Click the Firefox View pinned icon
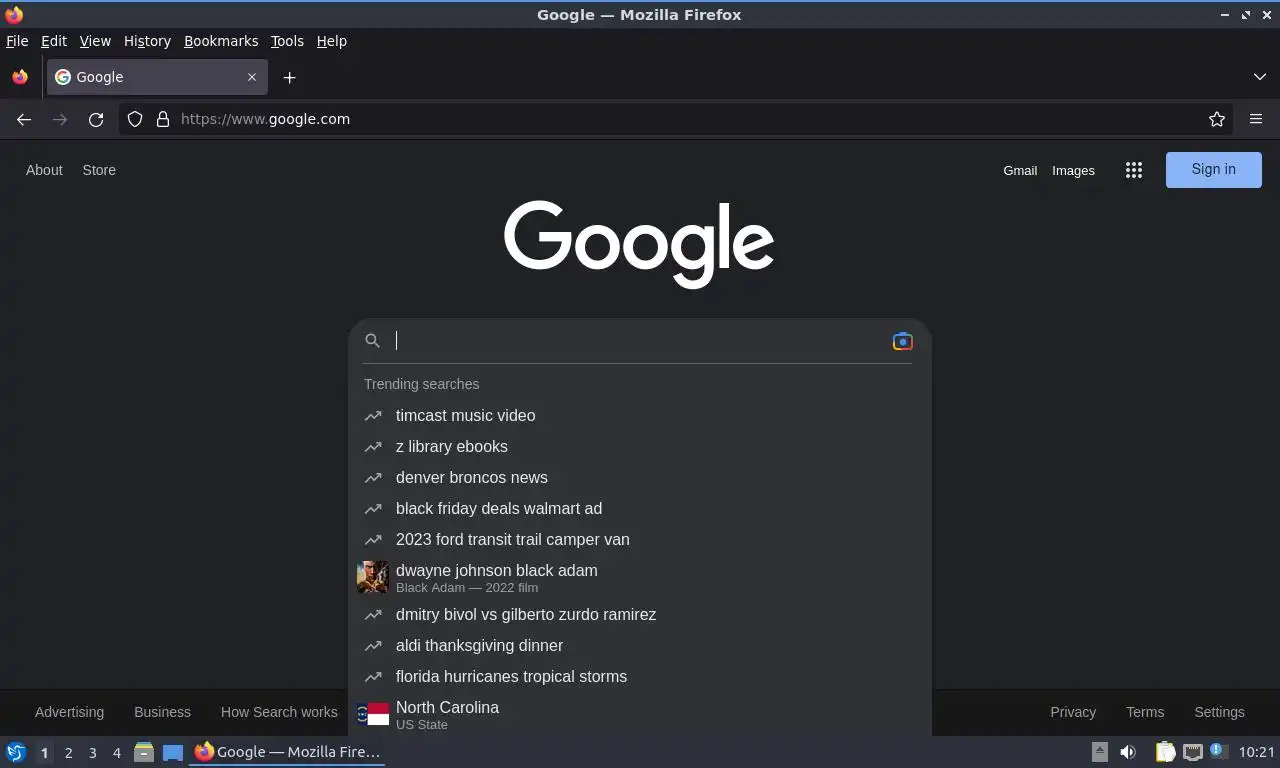The height and width of the screenshot is (768, 1280). (20, 77)
